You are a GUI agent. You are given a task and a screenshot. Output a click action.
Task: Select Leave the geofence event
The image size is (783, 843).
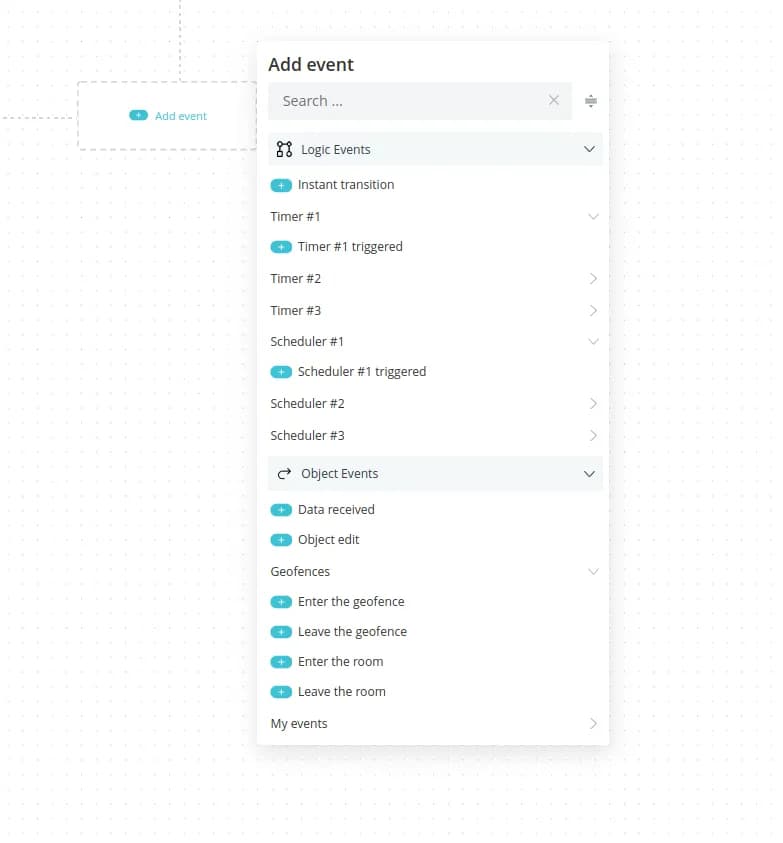click(352, 632)
